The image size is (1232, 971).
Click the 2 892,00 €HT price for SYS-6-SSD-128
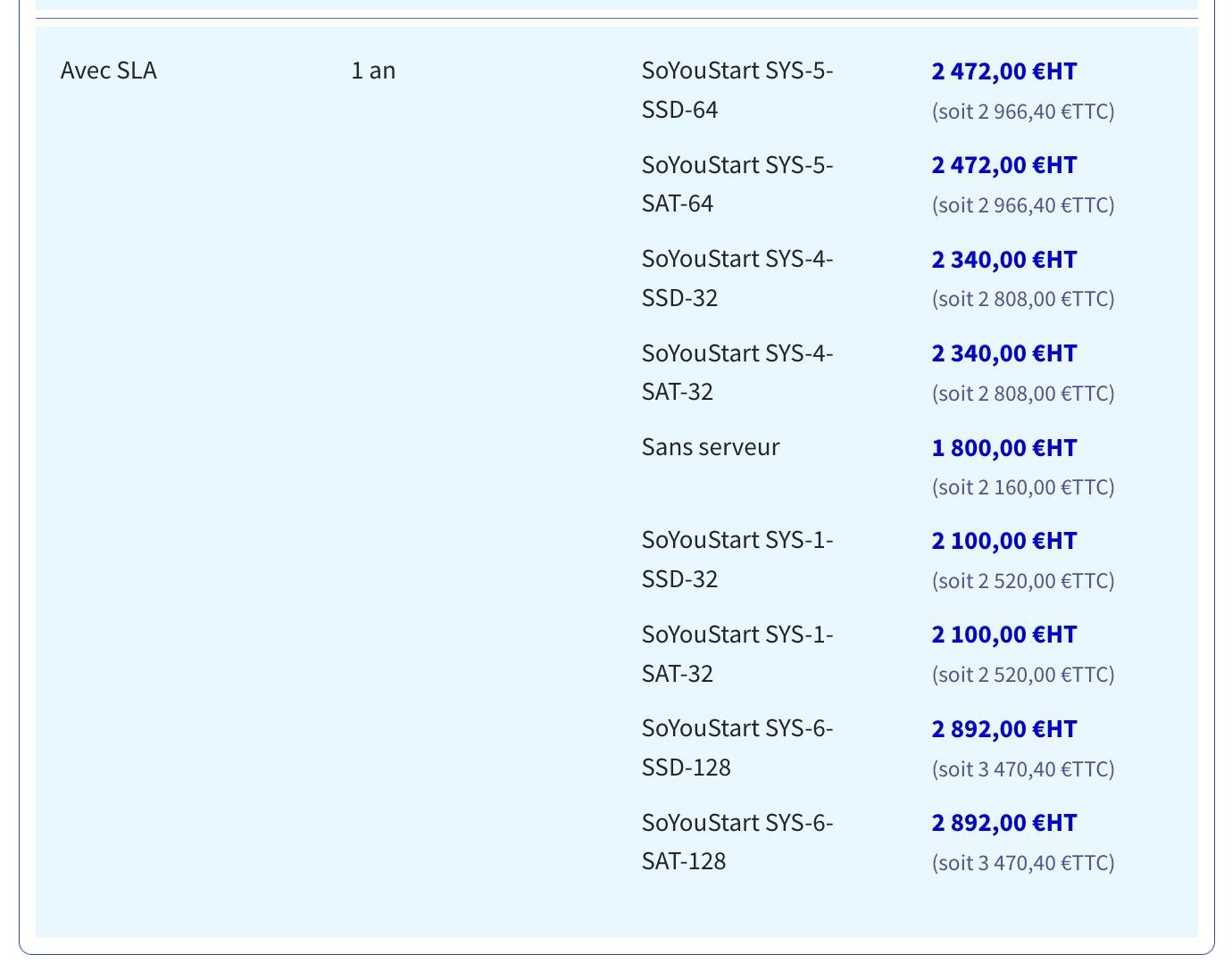coord(1004,729)
